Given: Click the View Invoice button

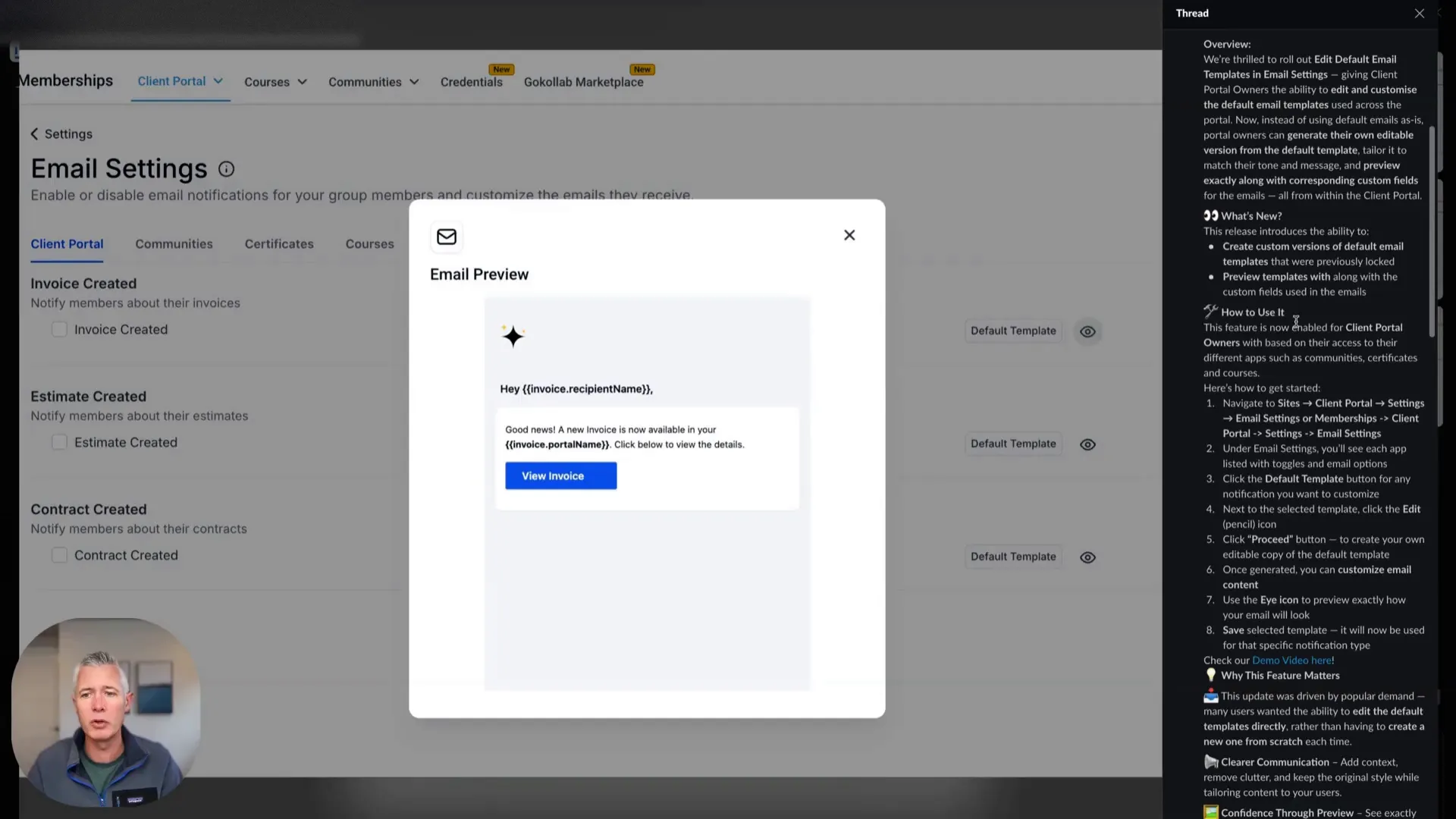Looking at the screenshot, I should (560, 475).
